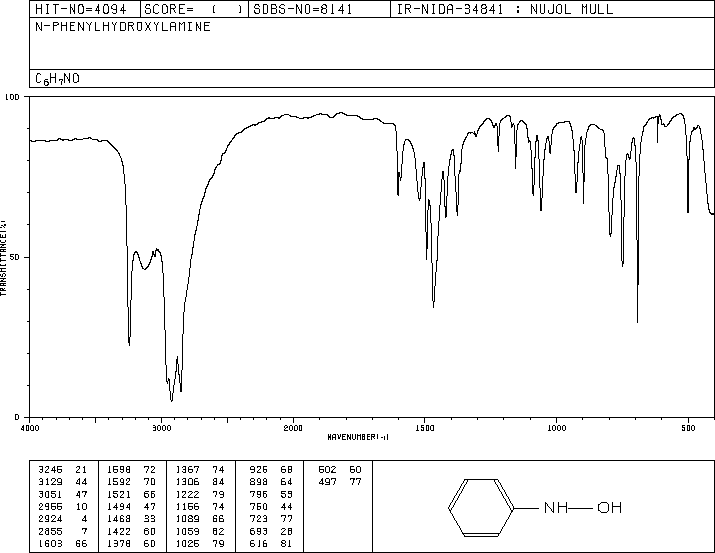This screenshot has height=553, width=715.
Task: Click peak table value 2966
Action: tap(50, 506)
